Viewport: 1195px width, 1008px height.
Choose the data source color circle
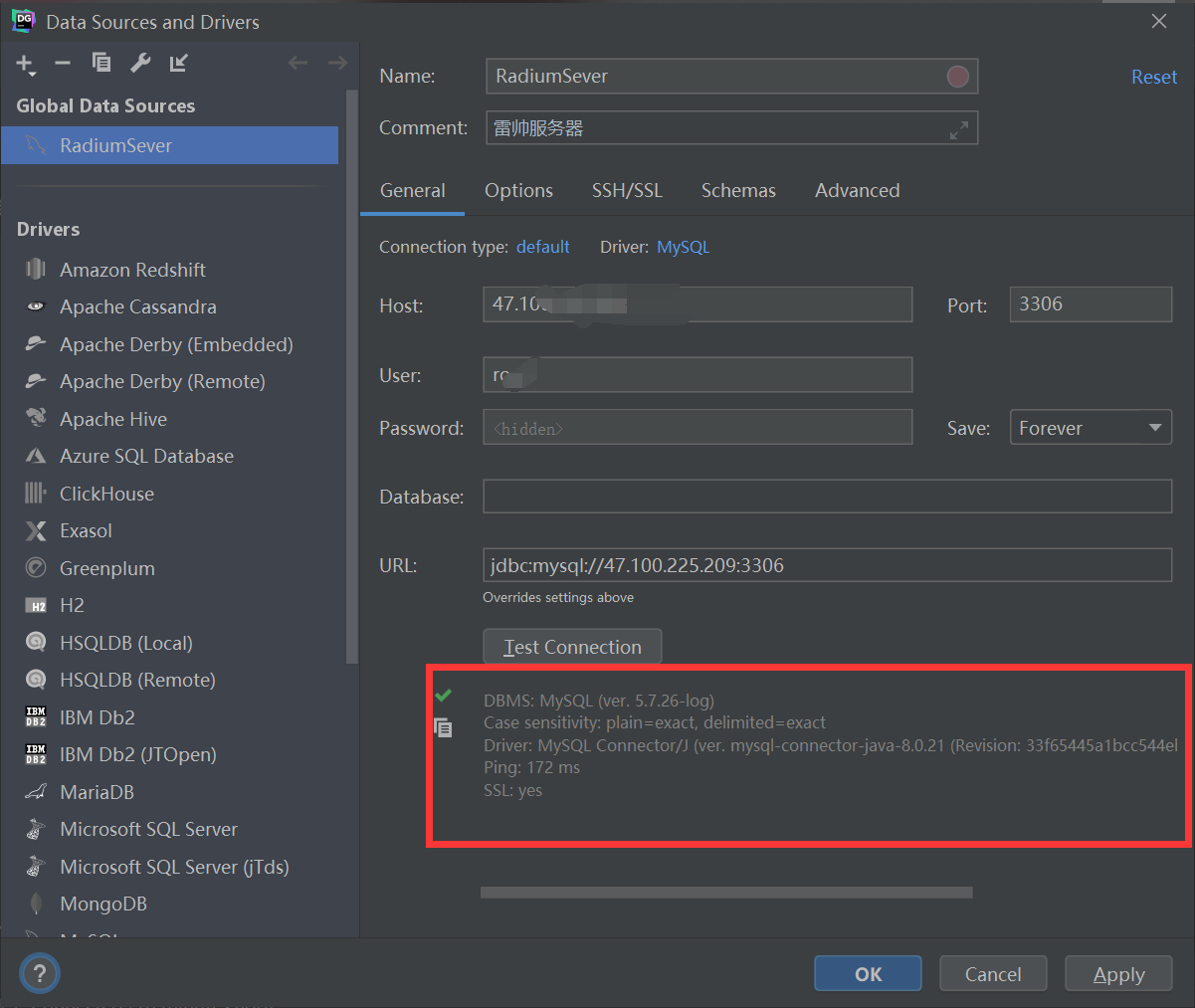click(957, 77)
